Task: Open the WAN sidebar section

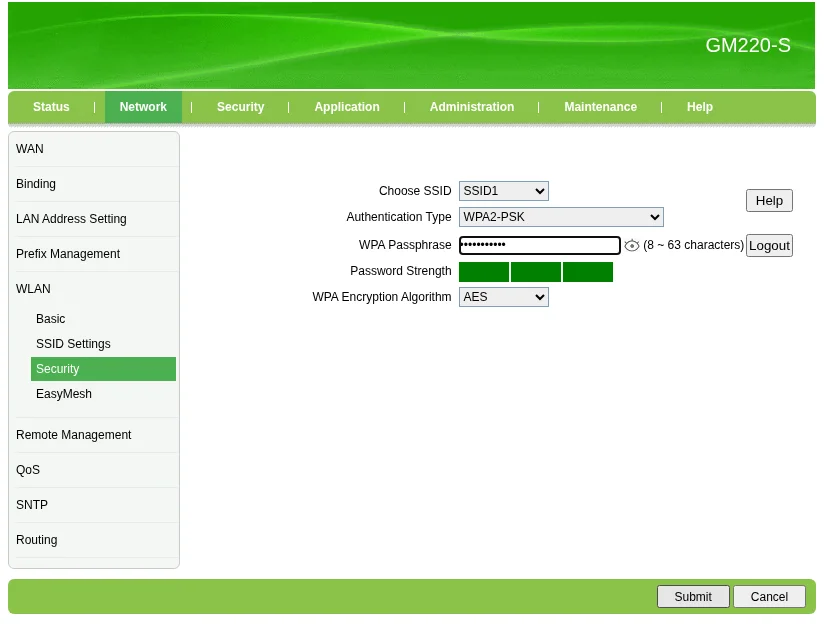Action: click(29, 149)
